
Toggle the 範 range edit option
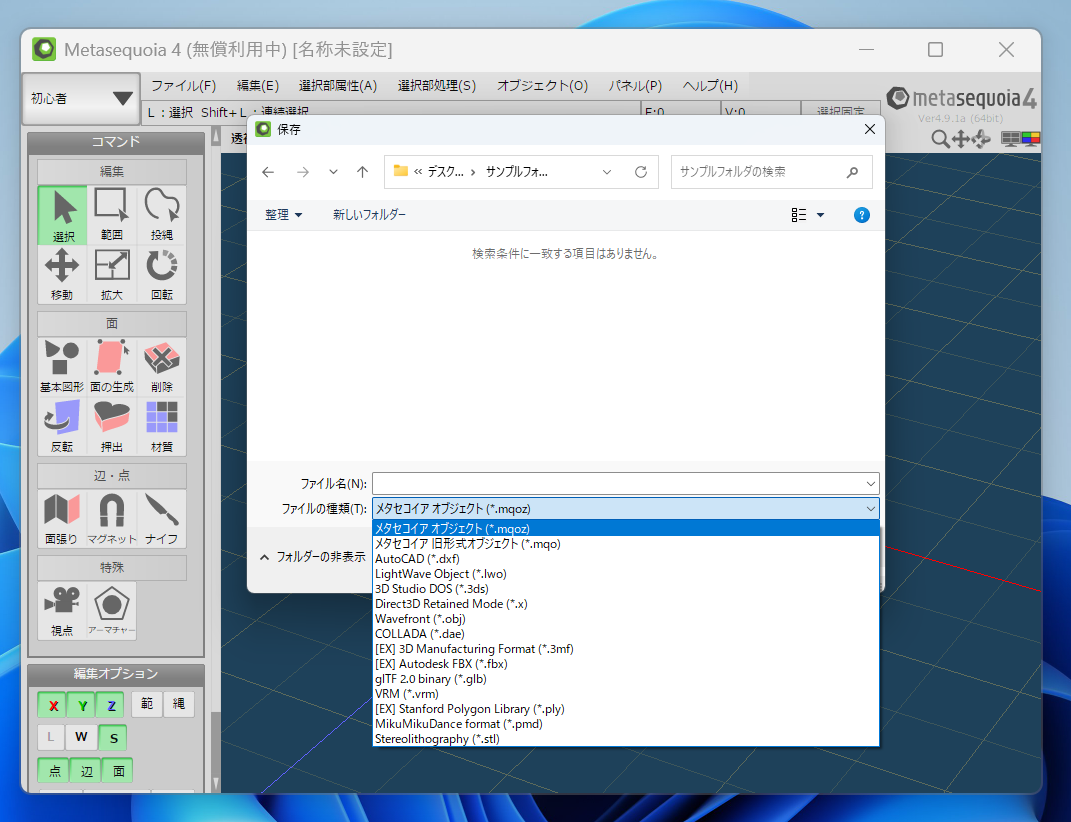click(x=147, y=704)
